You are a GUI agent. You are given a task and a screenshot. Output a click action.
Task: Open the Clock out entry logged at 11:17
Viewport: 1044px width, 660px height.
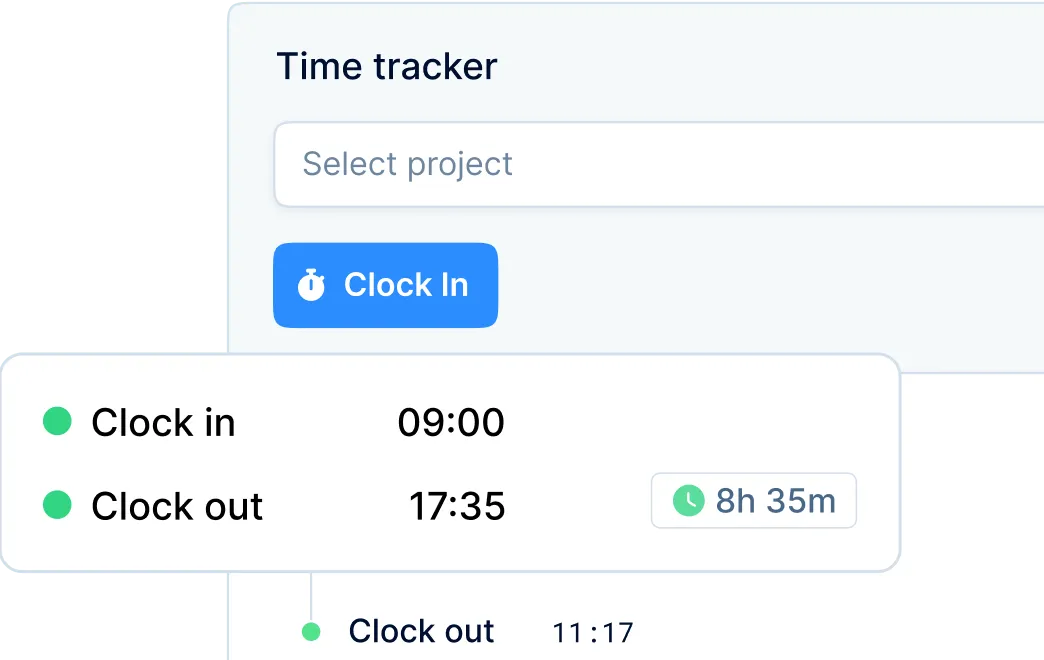pos(421,631)
